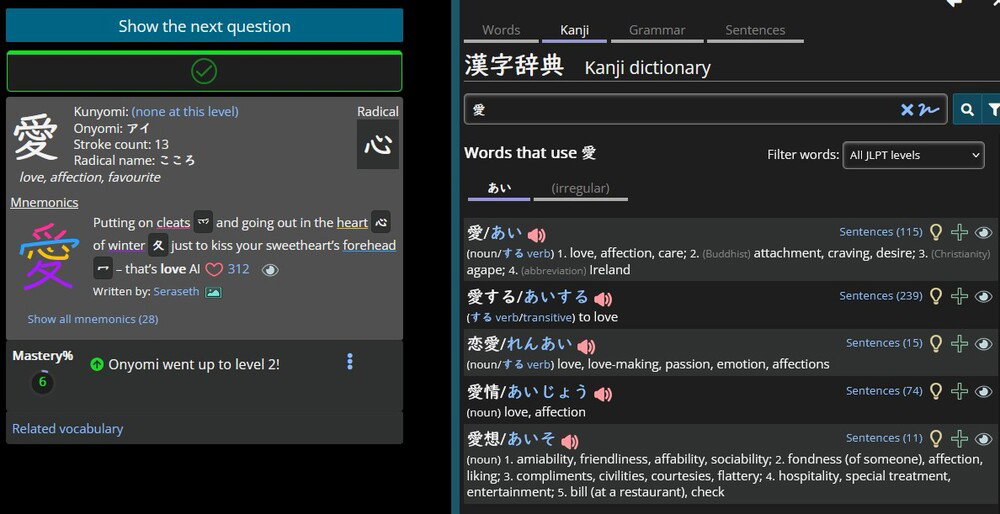Play audio for 恋愛 pronunciation
The image size is (1000, 514).
pos(586,346)
